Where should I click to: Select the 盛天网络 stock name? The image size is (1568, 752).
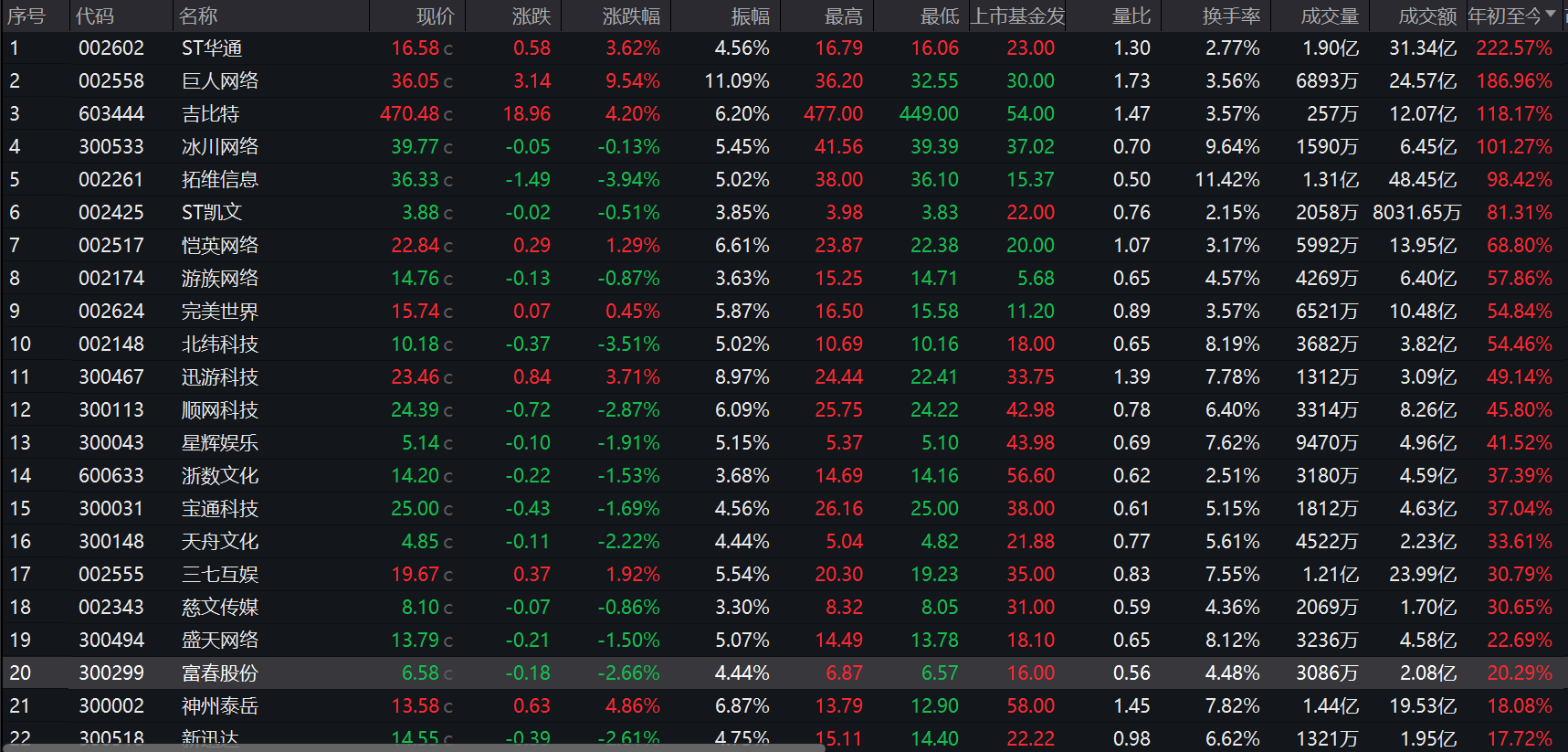tap(220, 640)
